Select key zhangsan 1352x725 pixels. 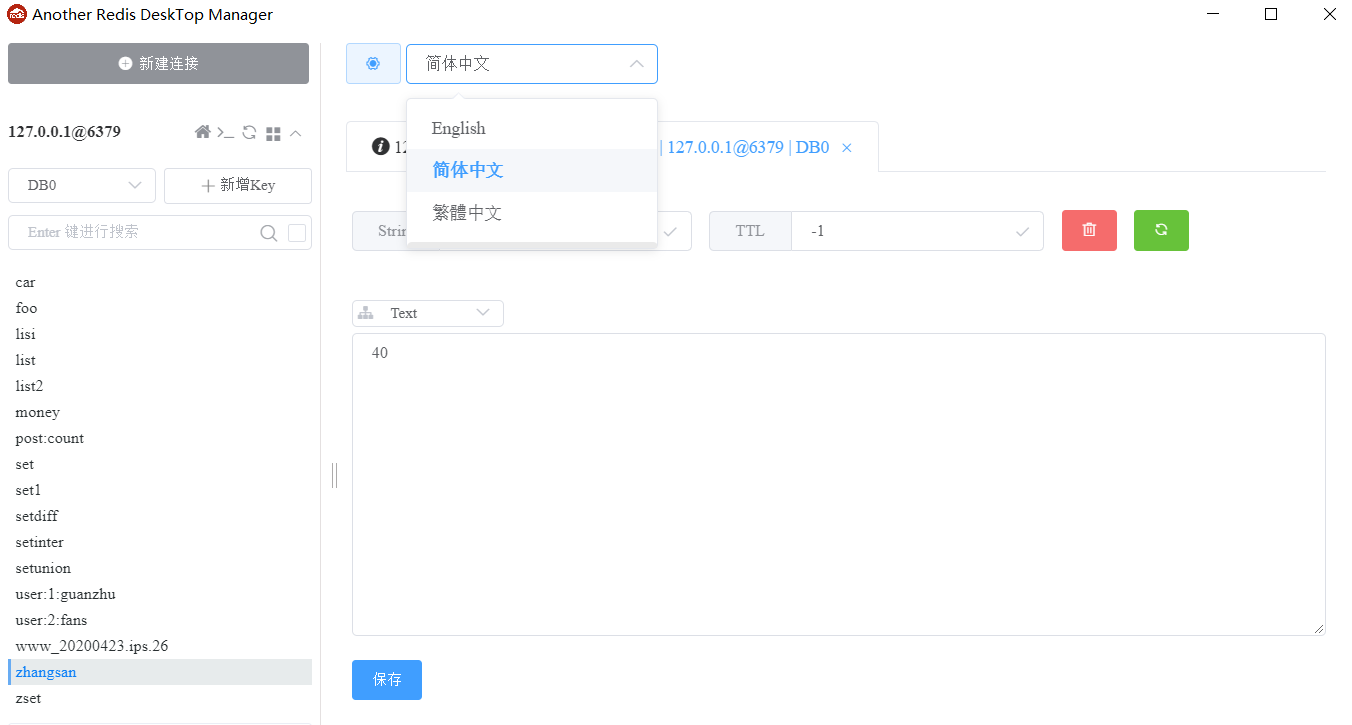[160, 672]
